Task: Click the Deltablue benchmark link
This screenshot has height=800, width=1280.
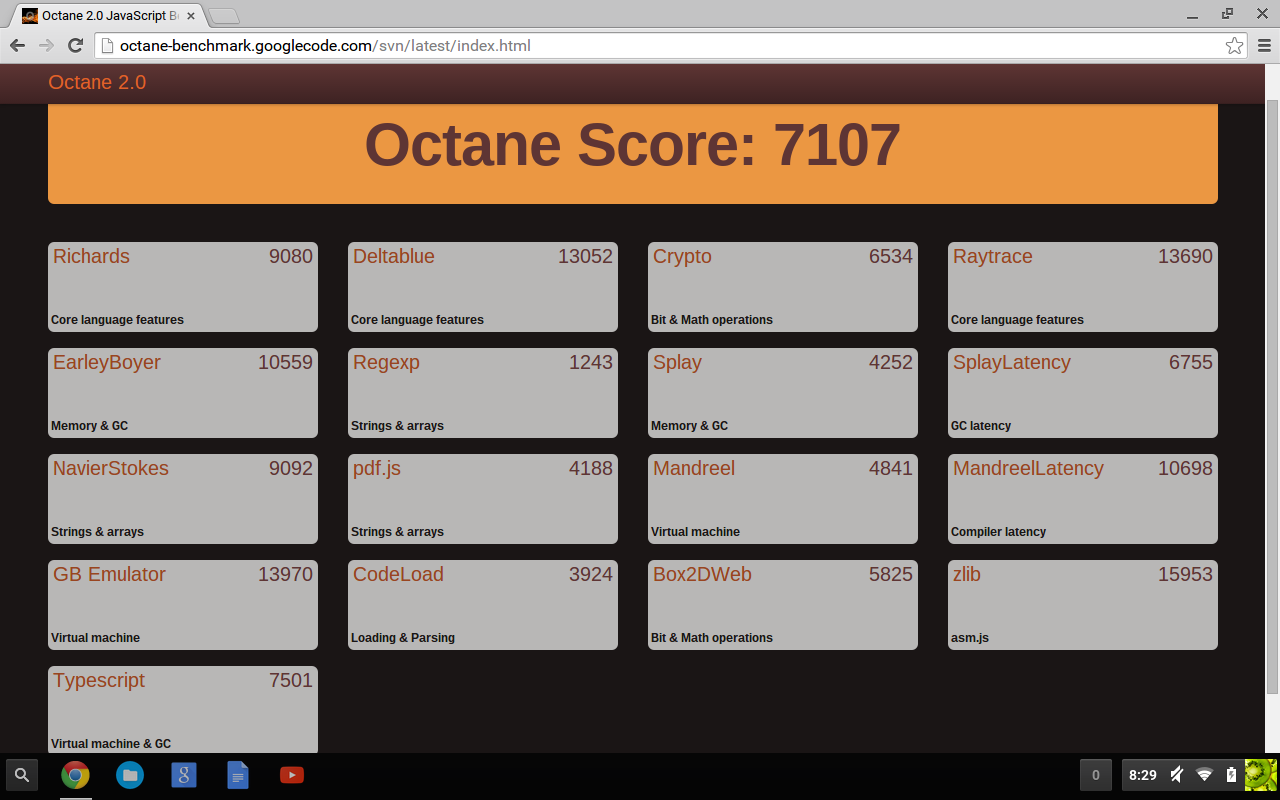Action: click(394, 256)
